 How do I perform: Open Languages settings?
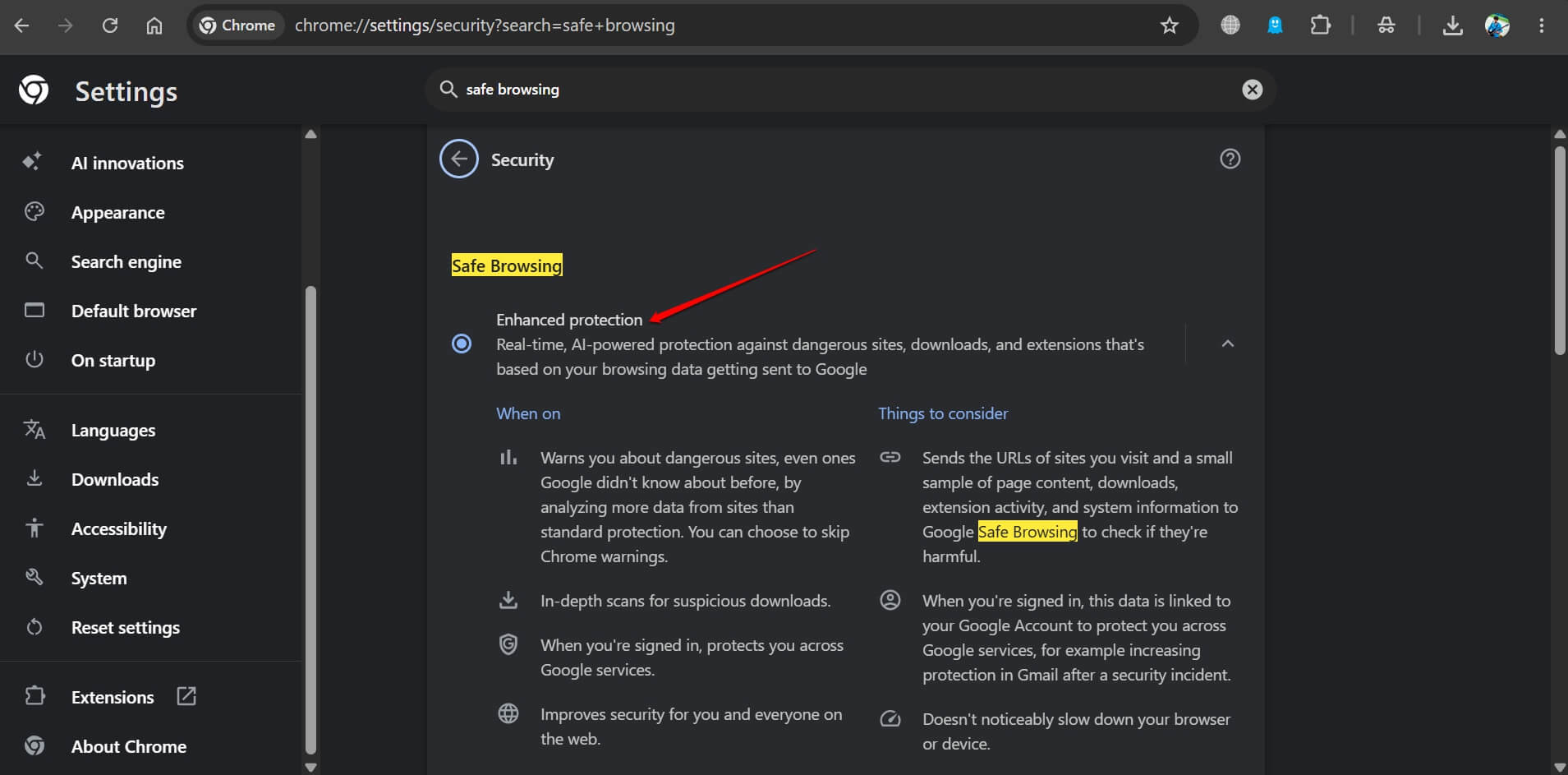click(113, 430)
